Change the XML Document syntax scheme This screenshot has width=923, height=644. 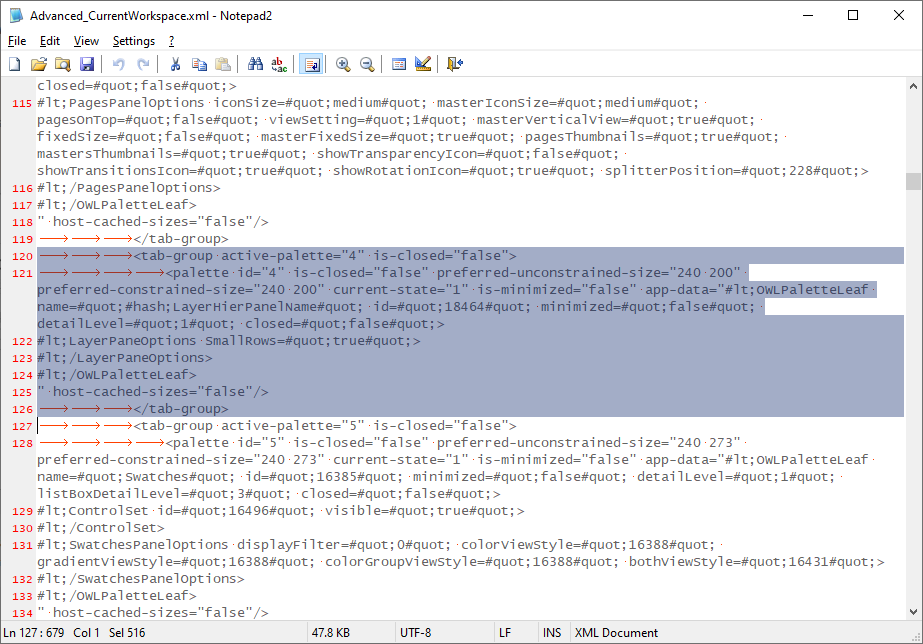pyautogui.click(x=614, y=632)
